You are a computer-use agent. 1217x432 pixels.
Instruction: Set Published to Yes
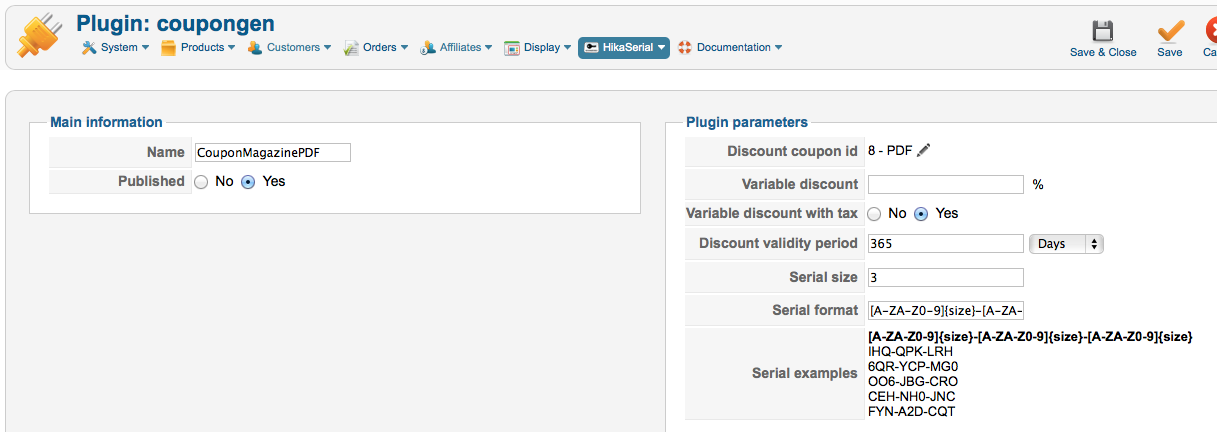(x=248, y=182)
